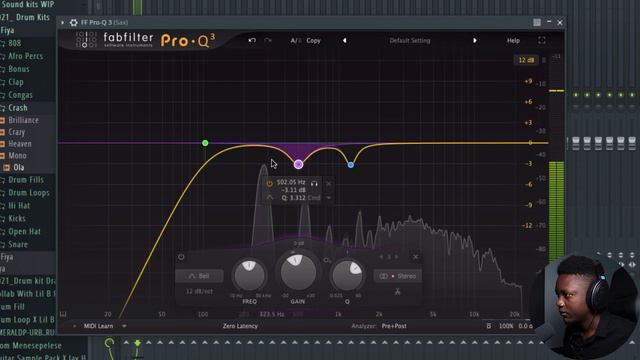The image size is (640, 360).
Task: Toggle the band bypass in the control panel
Action: click(x=181, y=257)
